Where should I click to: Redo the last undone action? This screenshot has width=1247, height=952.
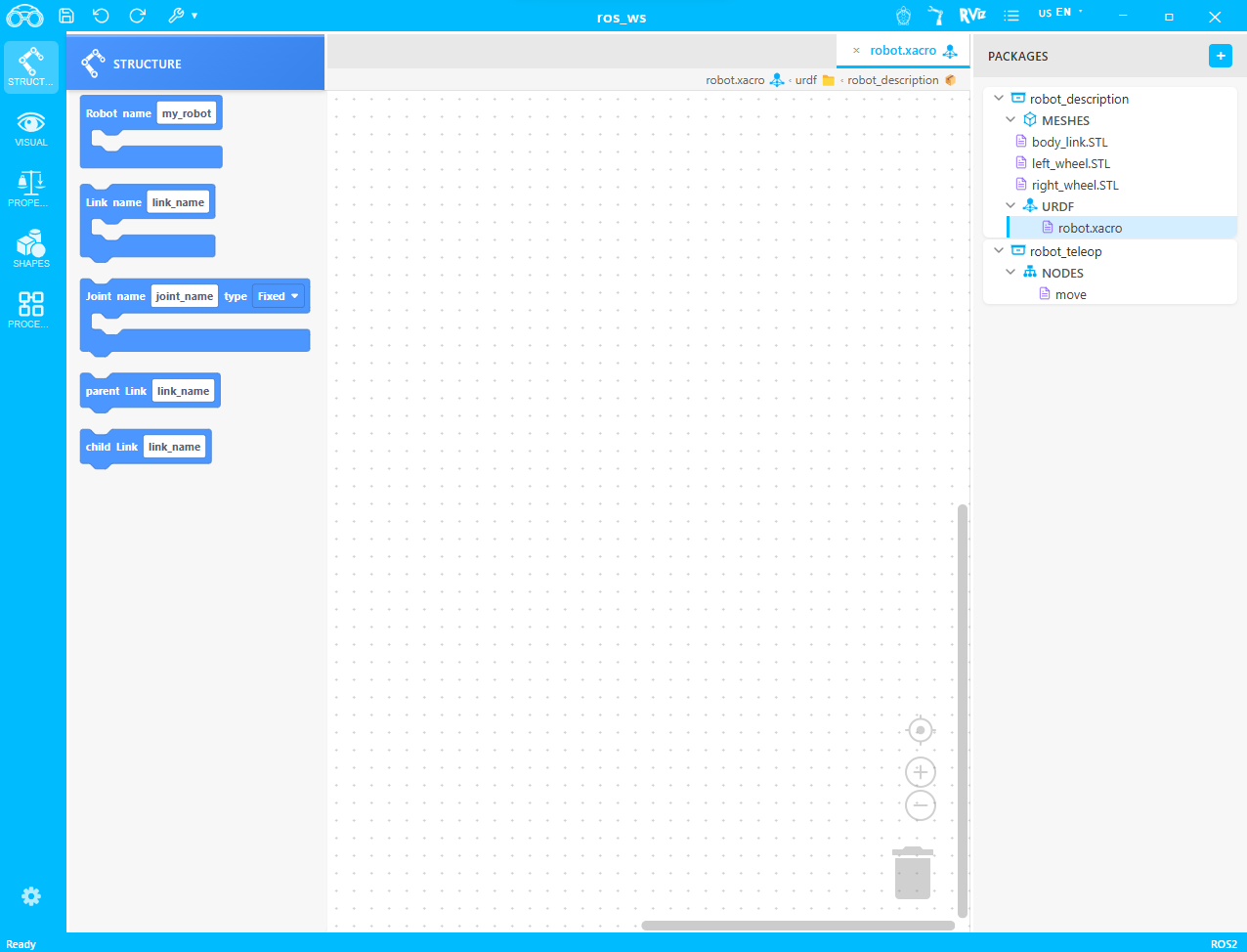(137, 16)
